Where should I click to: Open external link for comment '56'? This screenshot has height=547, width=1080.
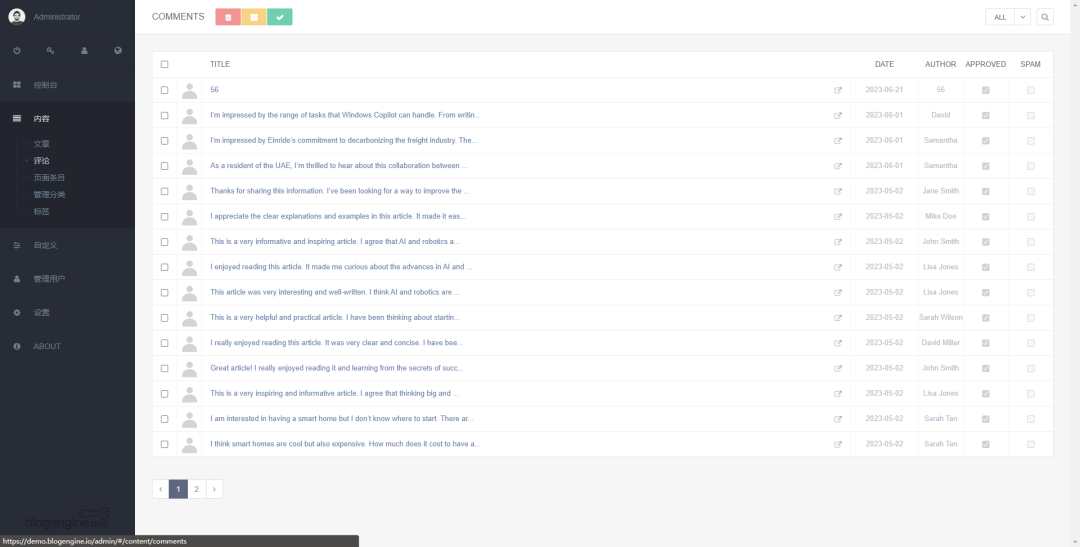click(x=838, y=90)
